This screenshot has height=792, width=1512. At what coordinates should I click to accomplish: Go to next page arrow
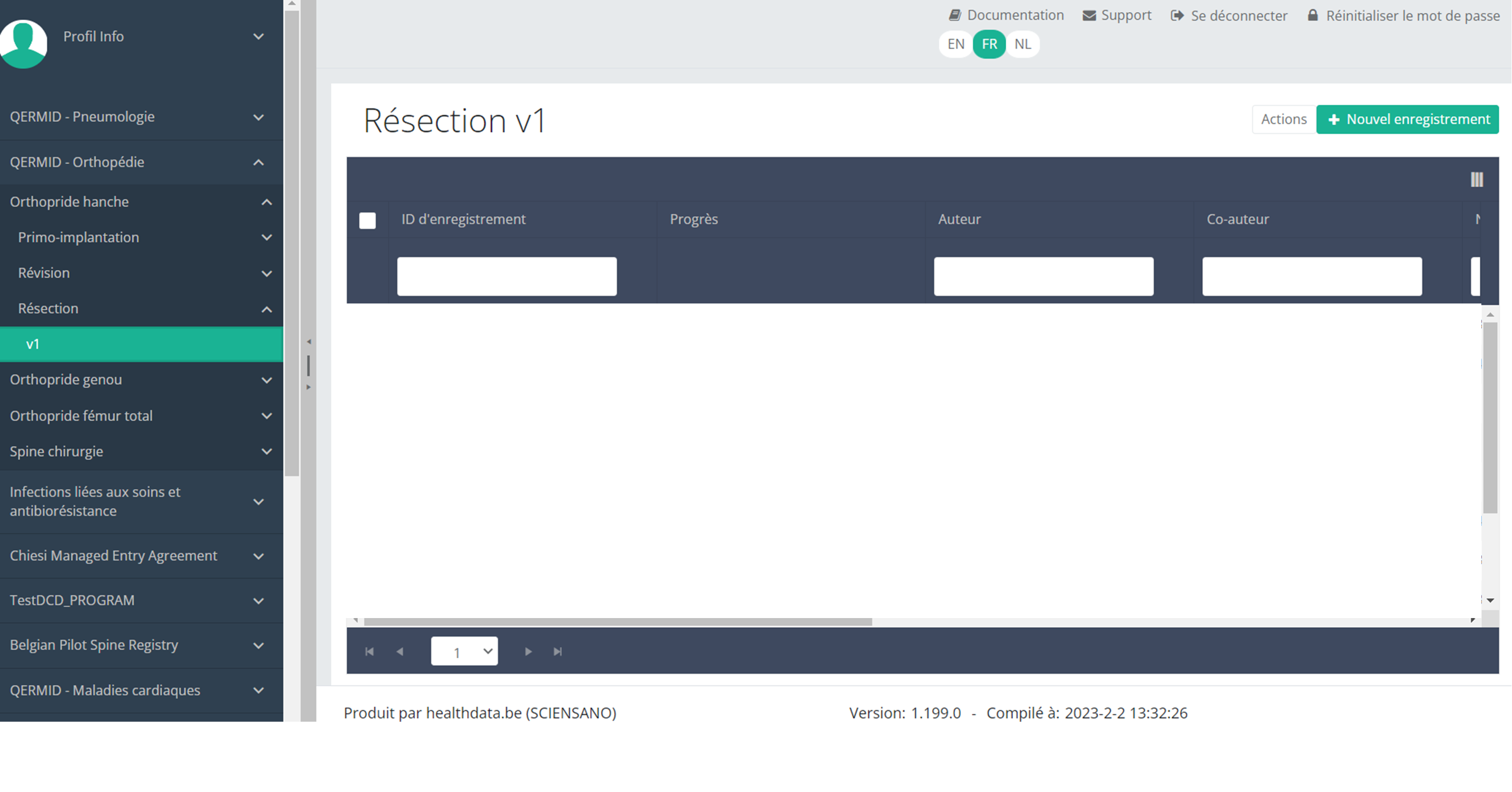[x=528, y=652]
